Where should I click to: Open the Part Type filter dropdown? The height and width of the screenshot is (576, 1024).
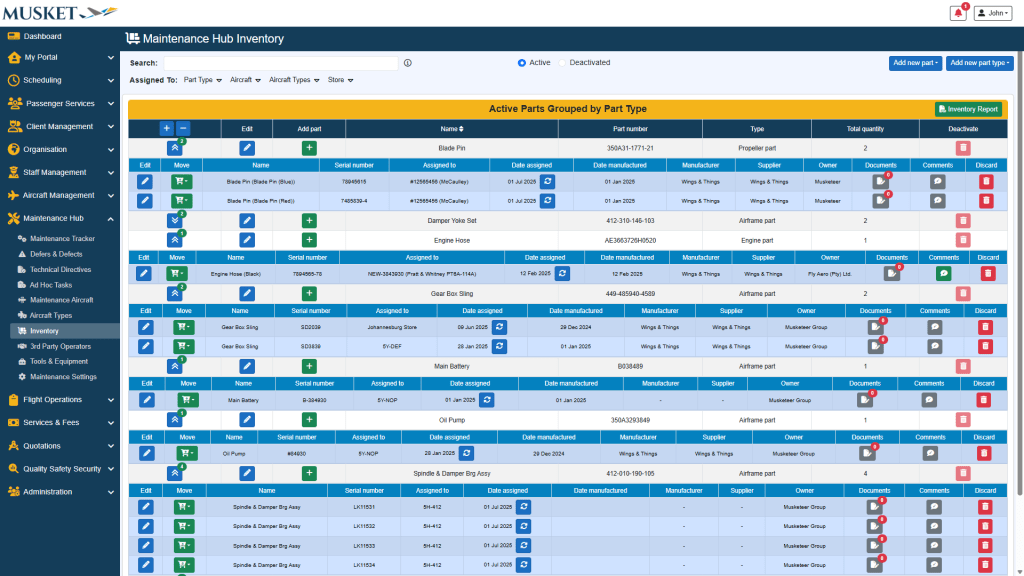pos(203,80)
